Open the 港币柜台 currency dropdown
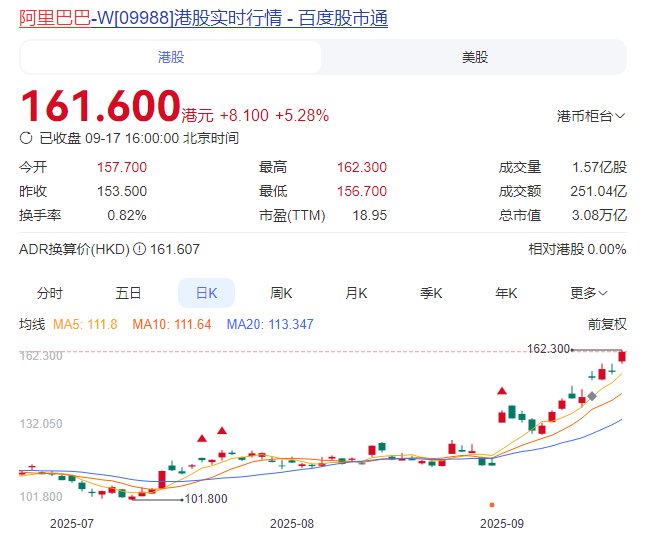649x540 pixels. point(590,116)
